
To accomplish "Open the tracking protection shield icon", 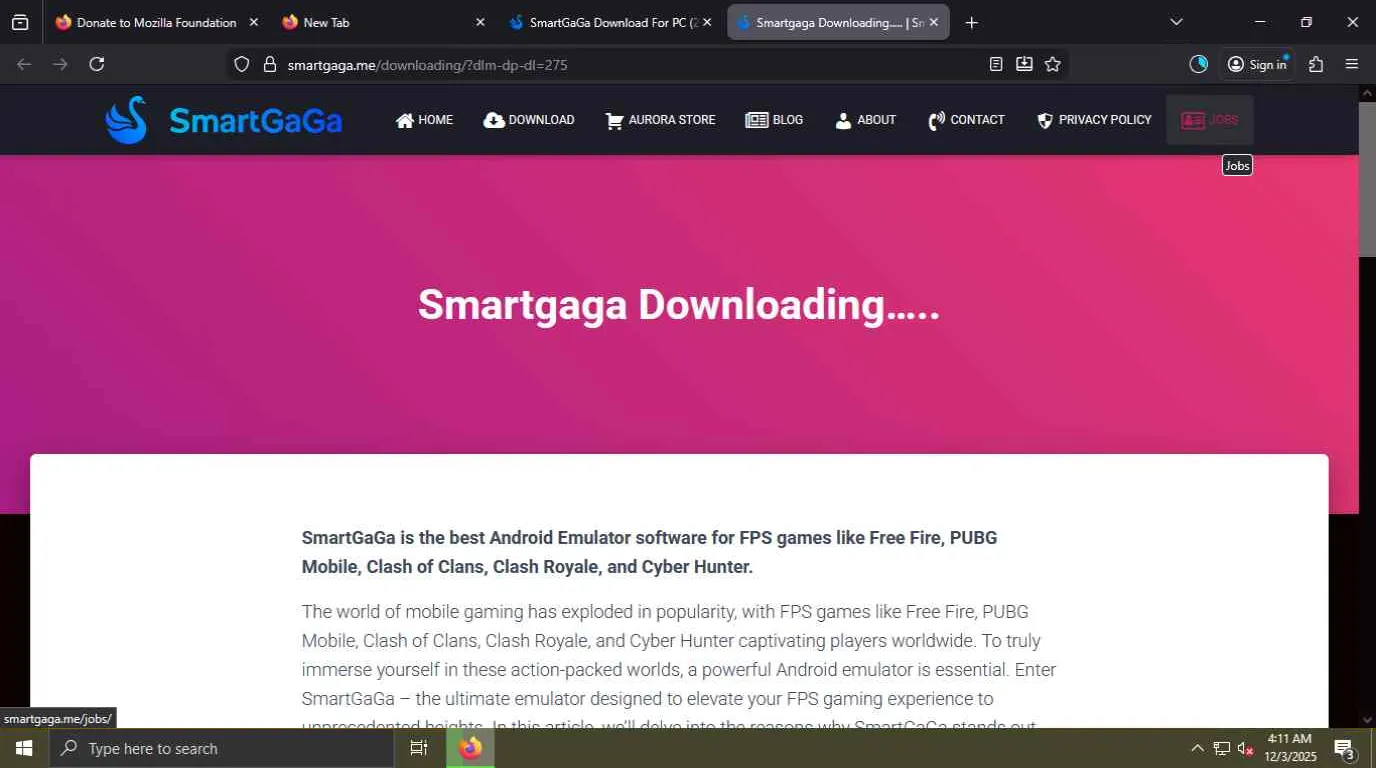I will pos(241,64).
